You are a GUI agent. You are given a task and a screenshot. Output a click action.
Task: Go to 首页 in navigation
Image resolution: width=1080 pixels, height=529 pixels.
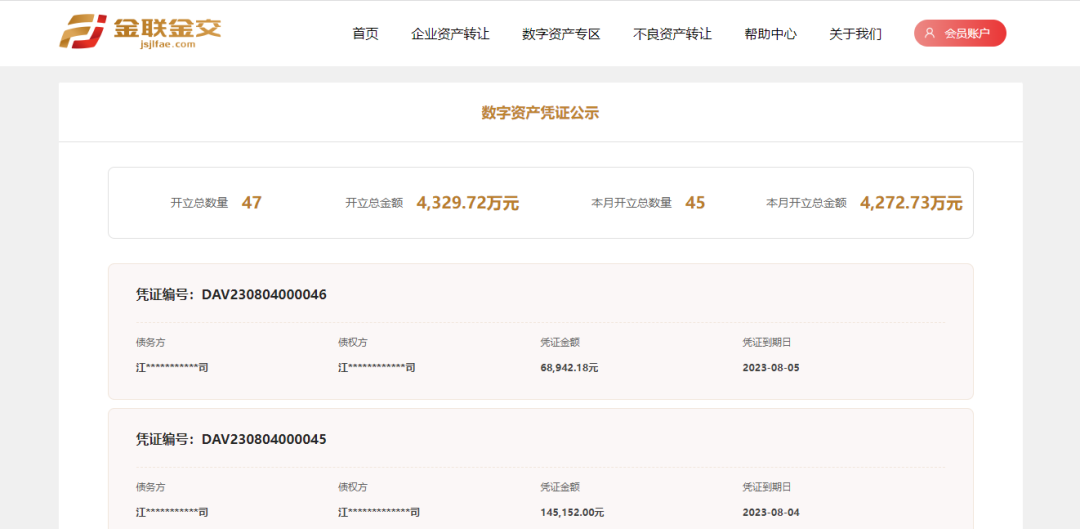coord(365,34)
